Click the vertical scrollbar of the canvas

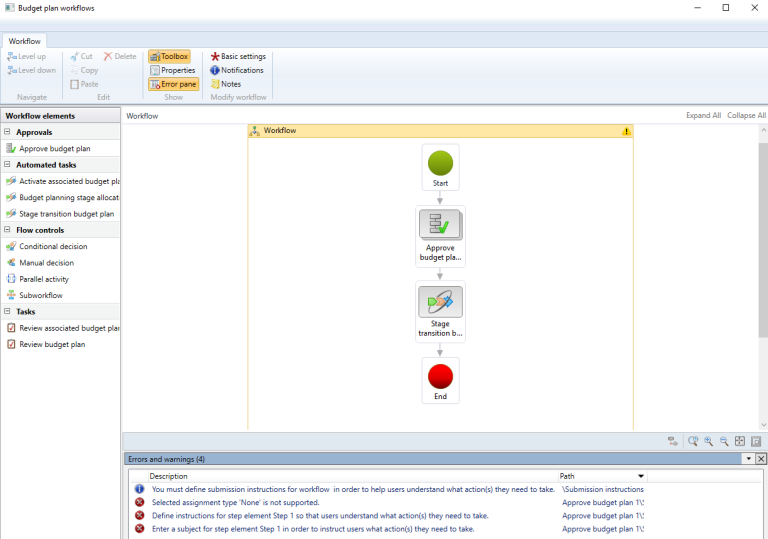[762, 240]
